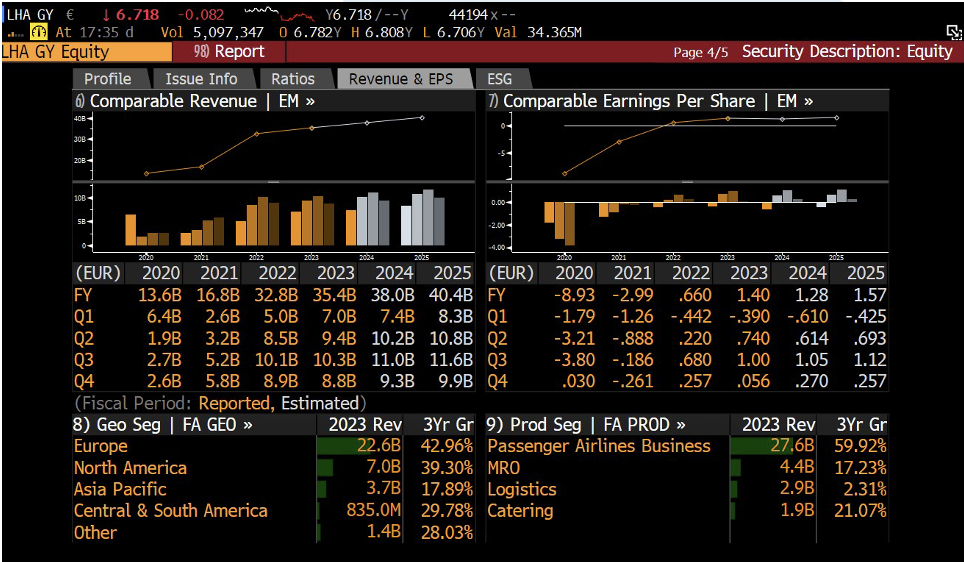
Task: Select Central & South America row
Action: click(274, 510)
